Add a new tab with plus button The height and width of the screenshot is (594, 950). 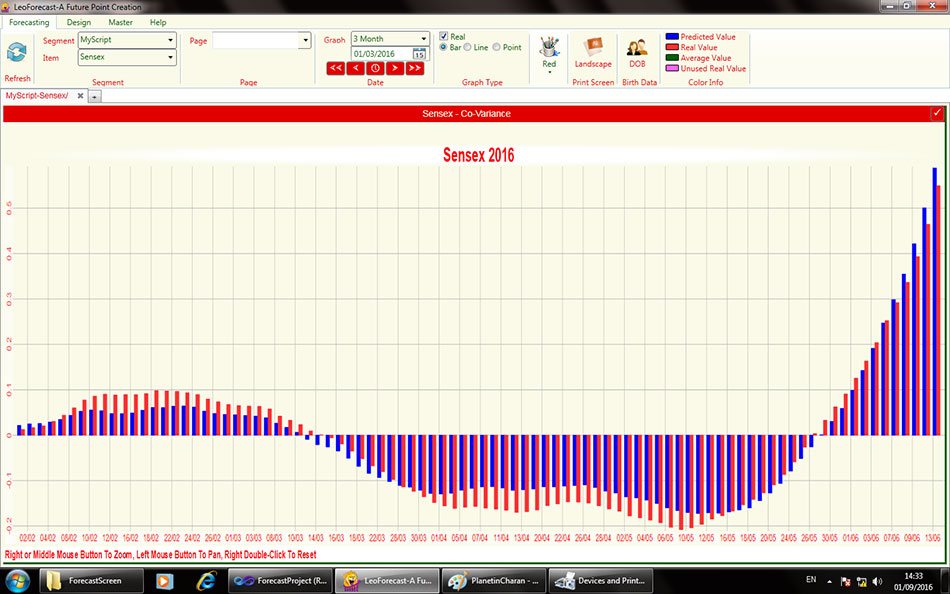(95, 96)
